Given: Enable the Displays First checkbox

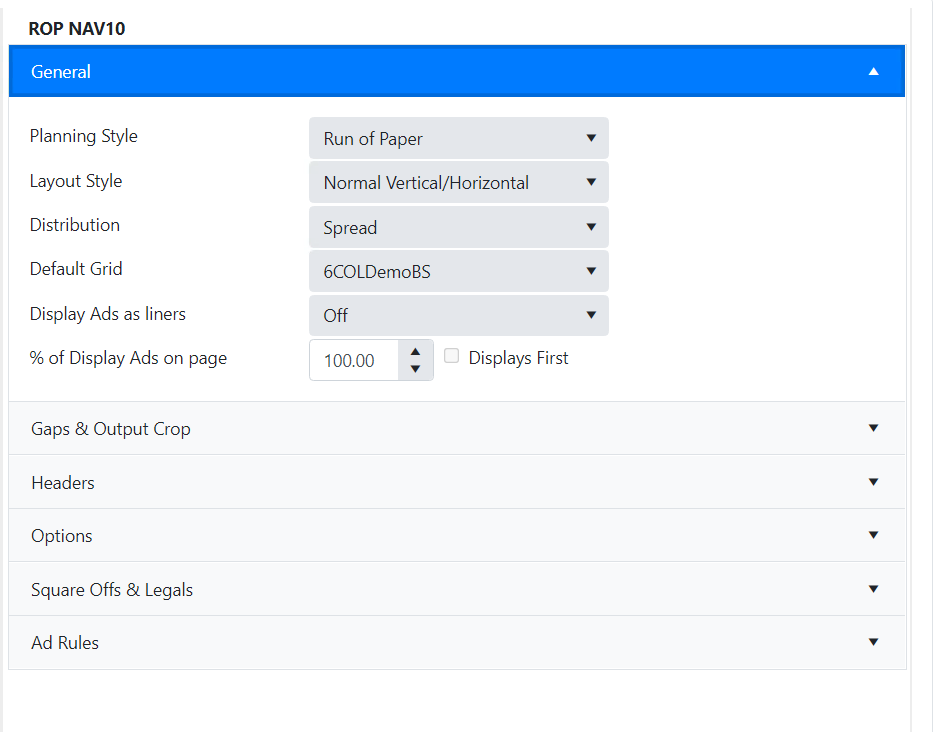Looking at the screenshot, I should click(452, 357).
